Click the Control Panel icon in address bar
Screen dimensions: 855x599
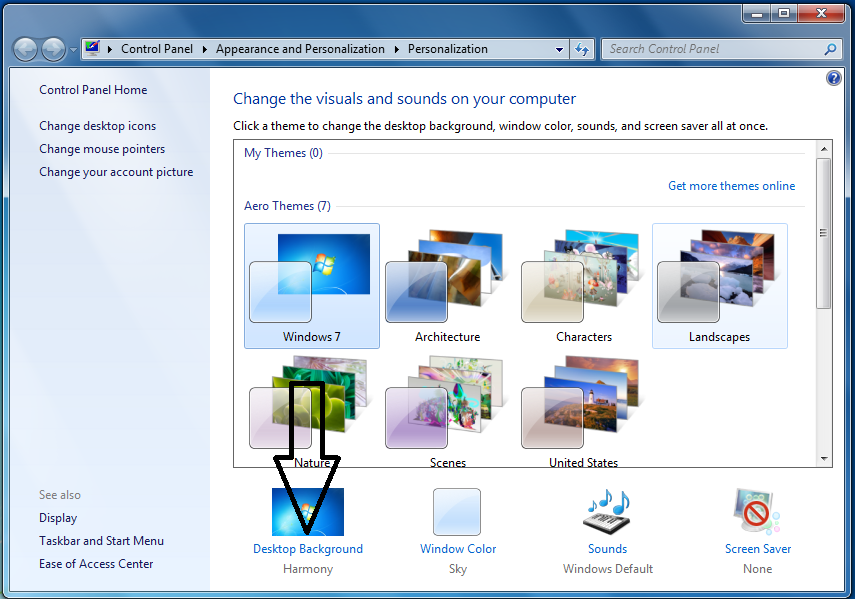point(92,49)
